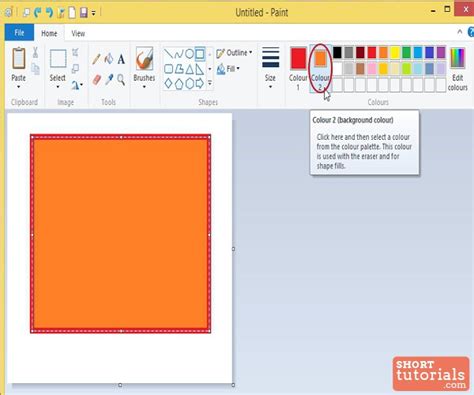
Task: Click the Edit colours button
Action: click(458, 69)
